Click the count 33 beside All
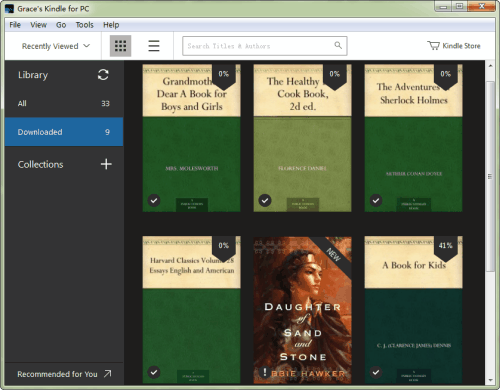The height and width of the screenshot is (390, 500). (x=105, y=103)
